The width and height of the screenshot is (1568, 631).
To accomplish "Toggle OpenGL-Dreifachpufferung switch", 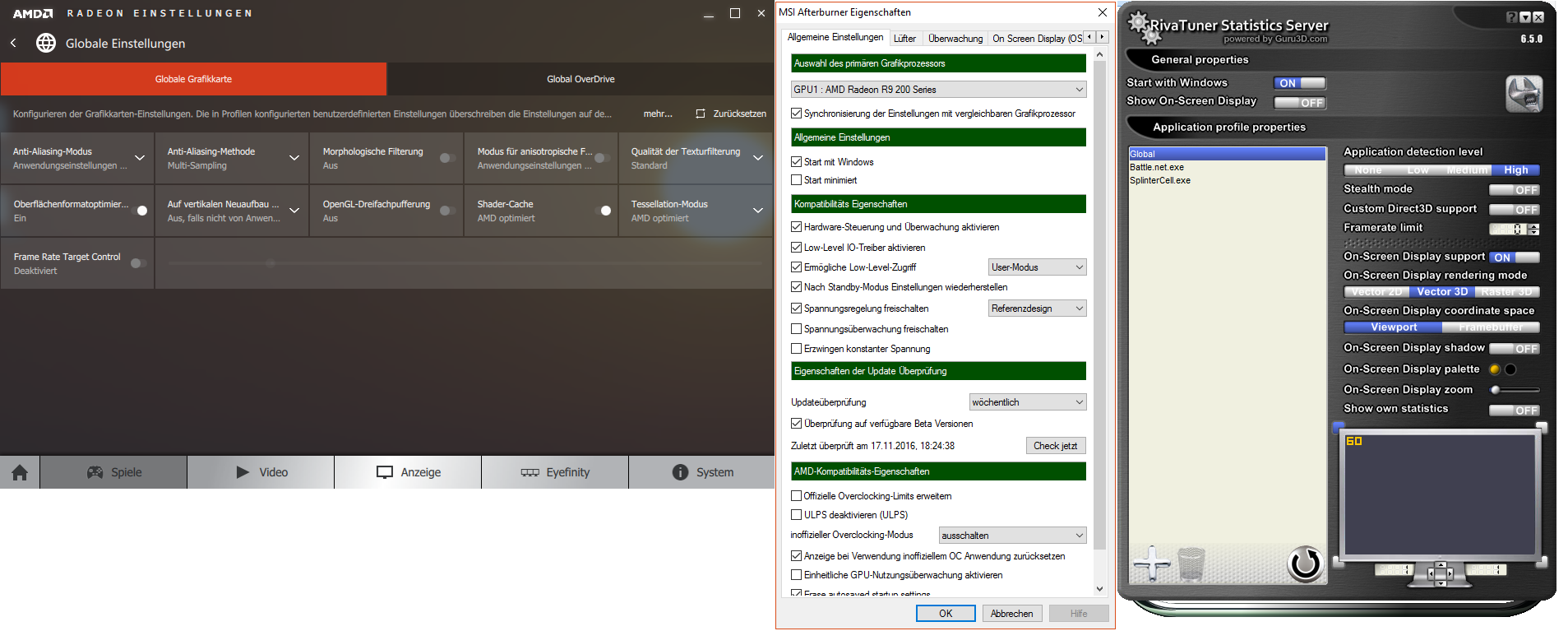I will (x=447, y=211).
